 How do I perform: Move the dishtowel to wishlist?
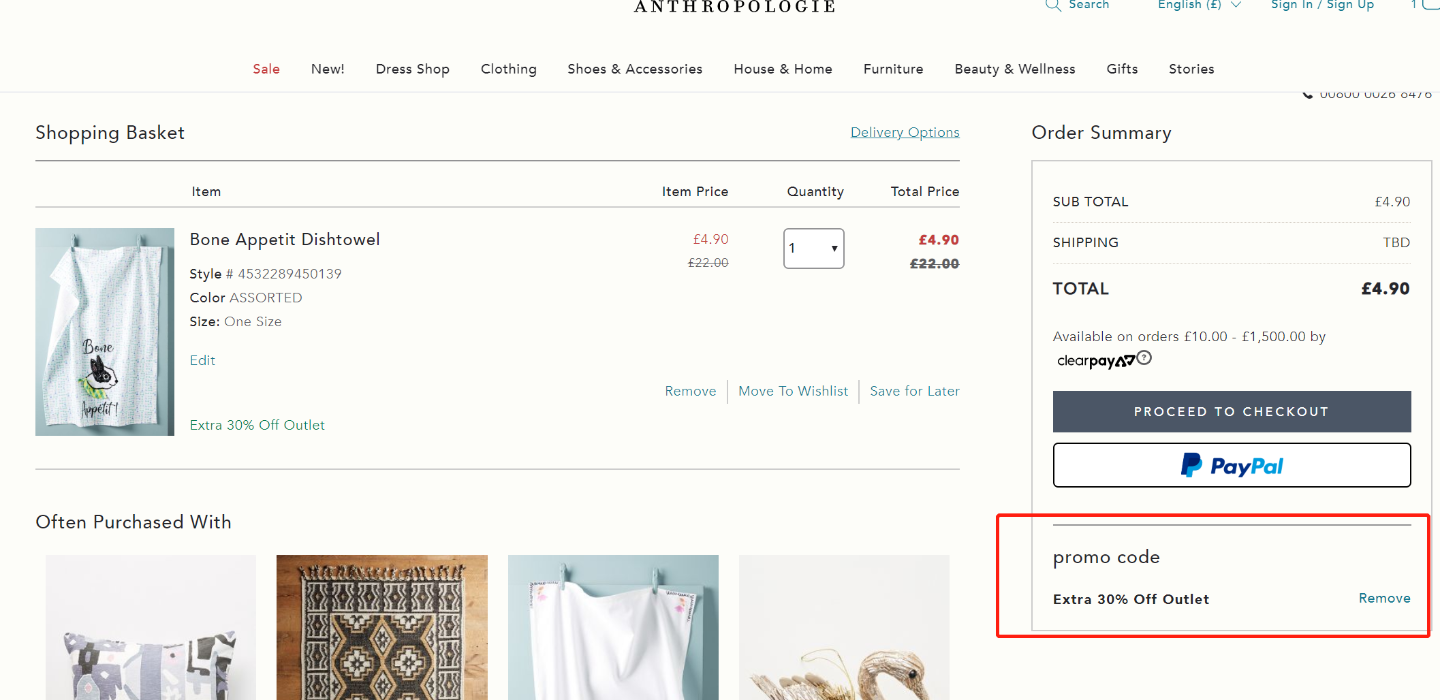coord(793,391)
